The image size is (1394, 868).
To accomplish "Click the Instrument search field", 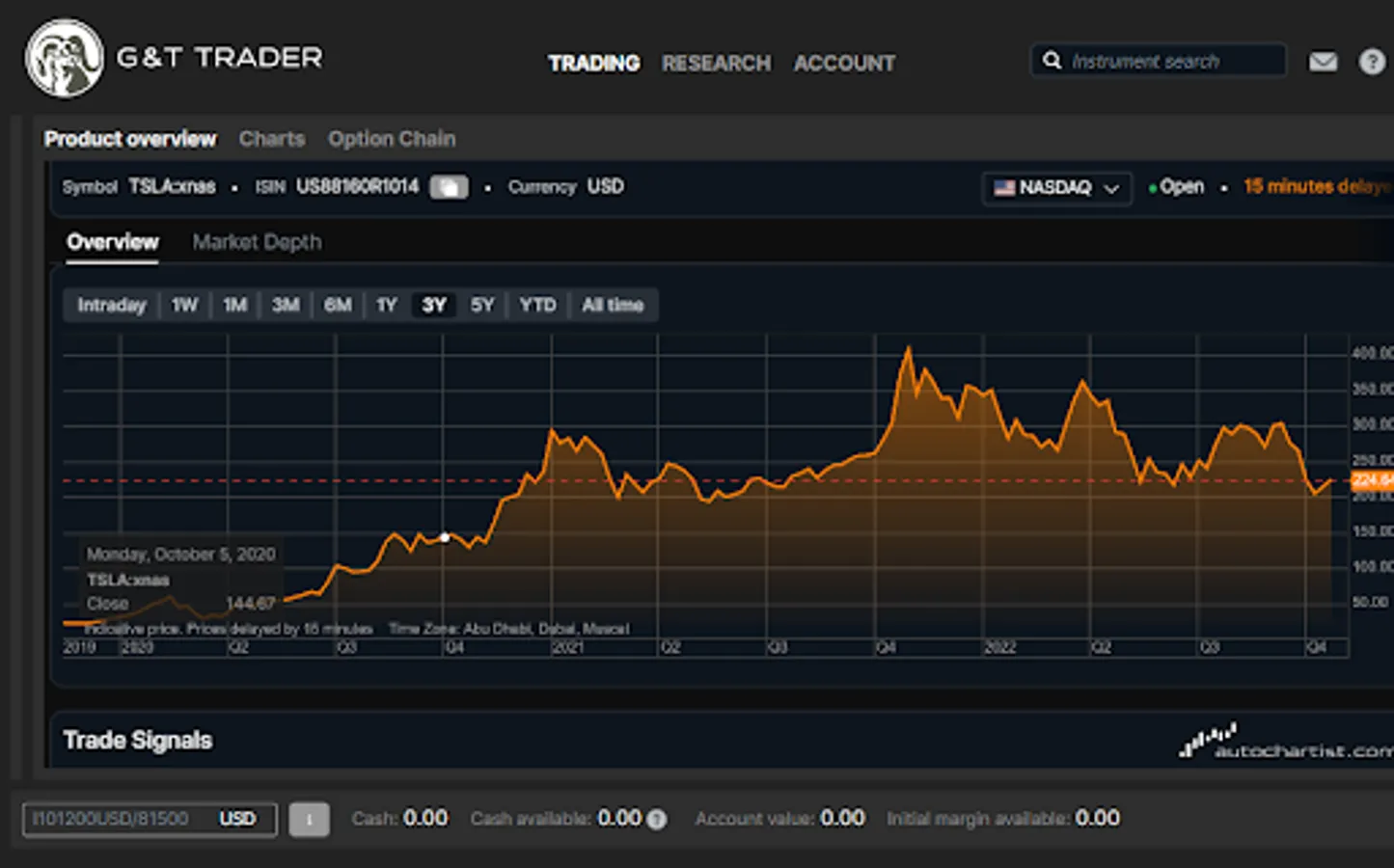I will point(1159,61).
